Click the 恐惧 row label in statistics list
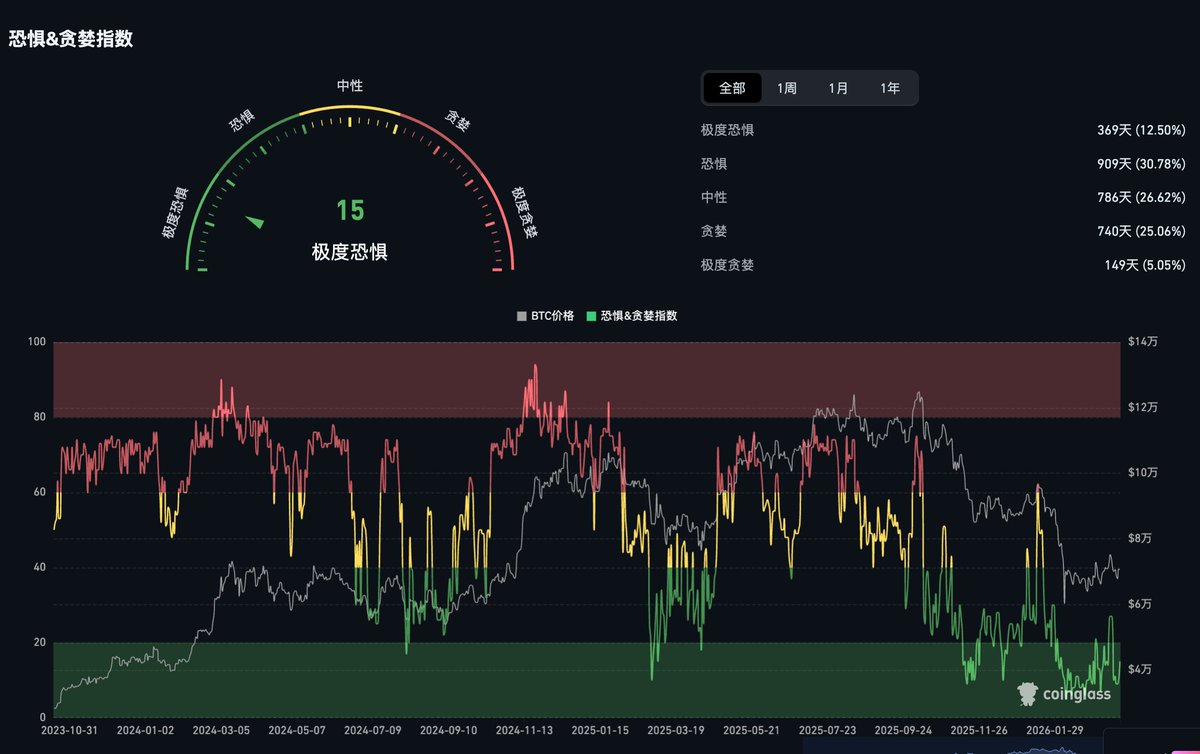This screenshot has width=1200, height=754. (x=714, y=164)
